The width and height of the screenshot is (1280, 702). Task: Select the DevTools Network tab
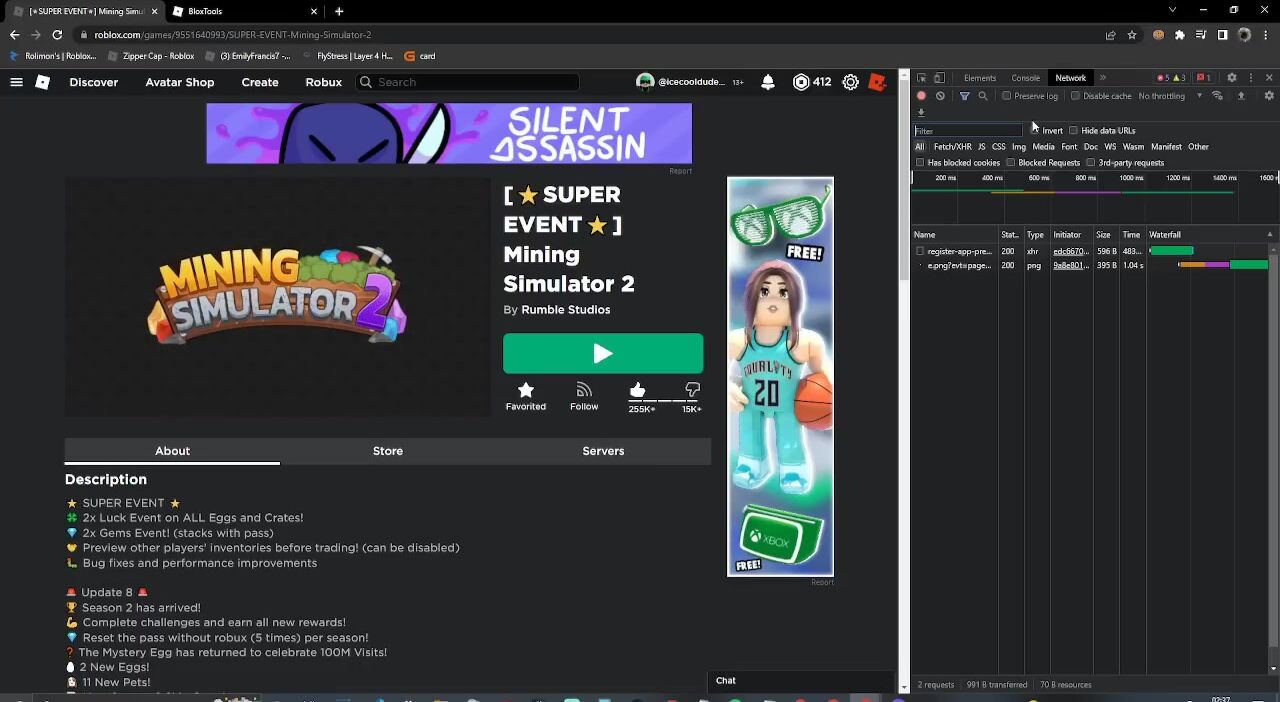(1071, 78)
